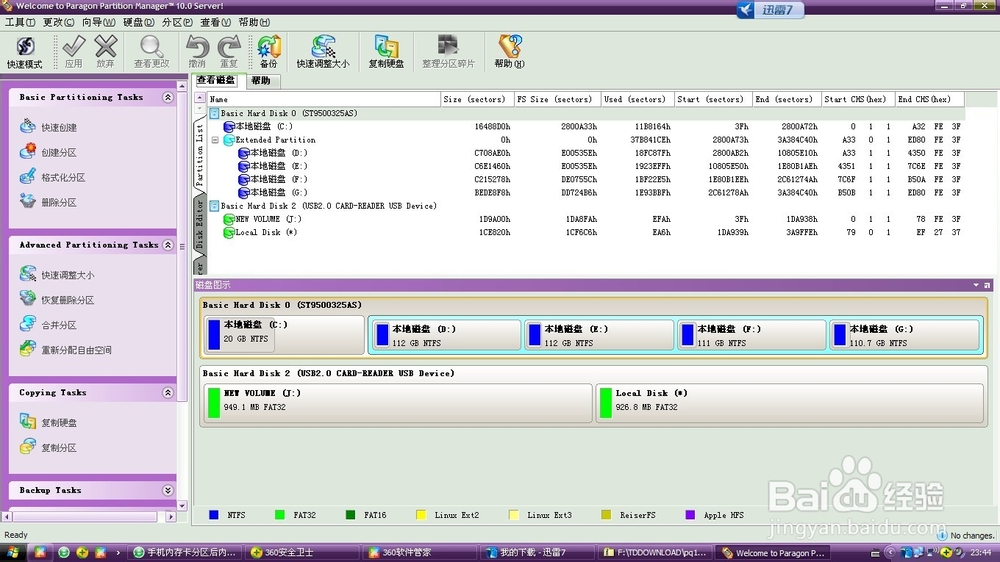Open 360安全卫士 from taskbar
Screen dimensions: 1000x562
pos(303,552)
